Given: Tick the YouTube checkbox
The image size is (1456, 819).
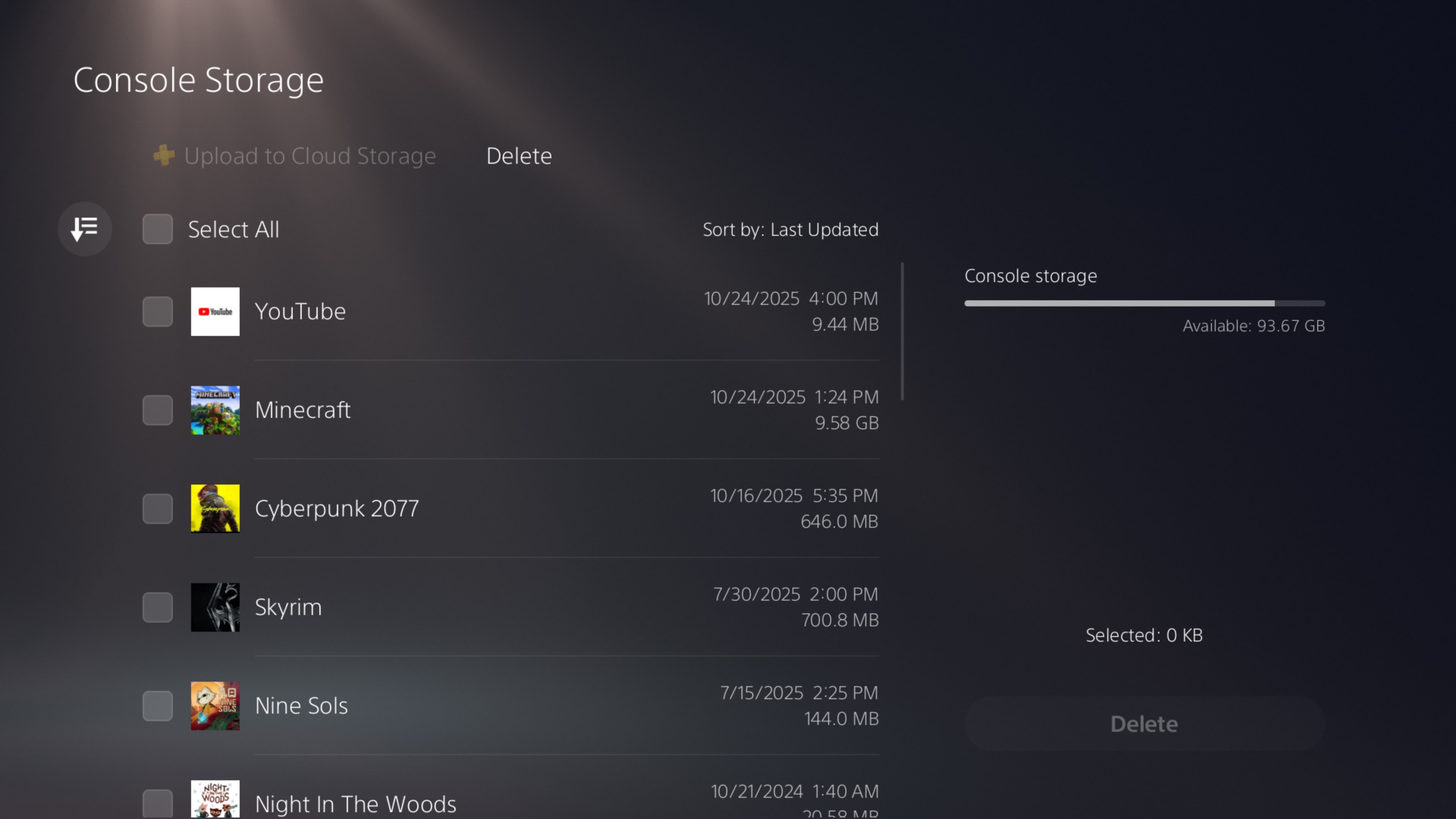Looking at the screenshot, I should click(x=158, y=311).
